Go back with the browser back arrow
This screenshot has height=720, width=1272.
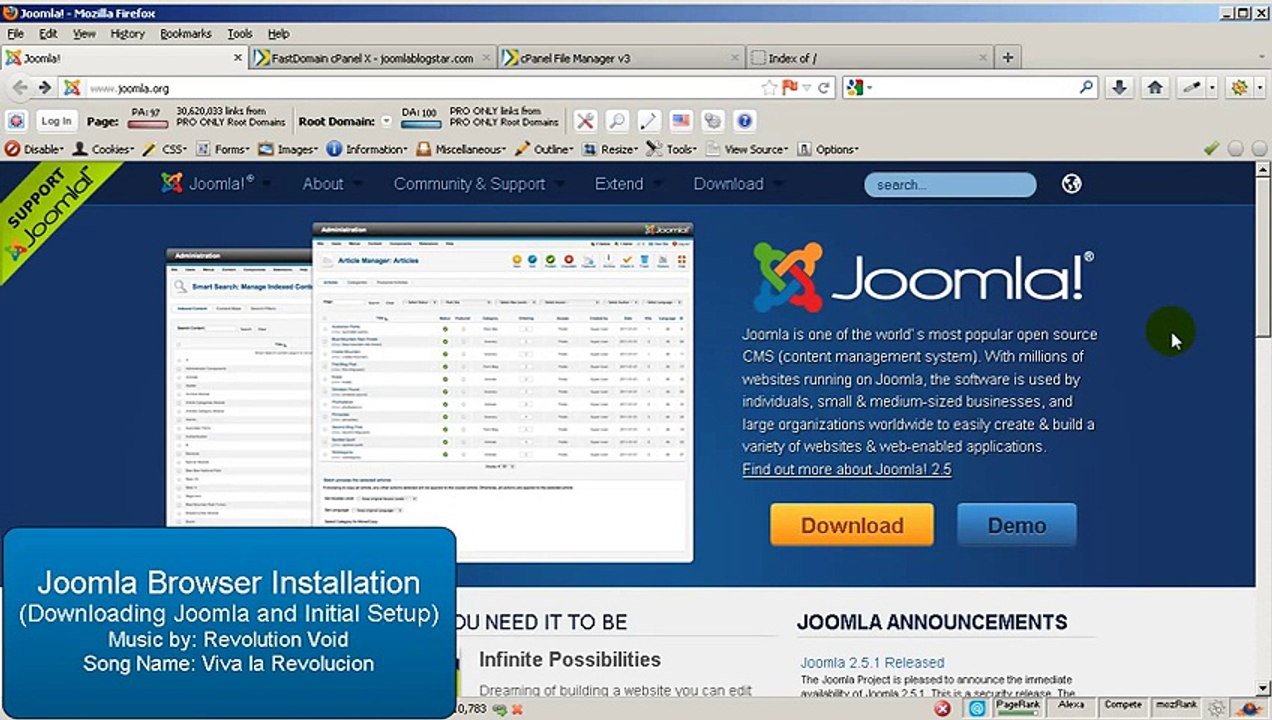[21, 88]
